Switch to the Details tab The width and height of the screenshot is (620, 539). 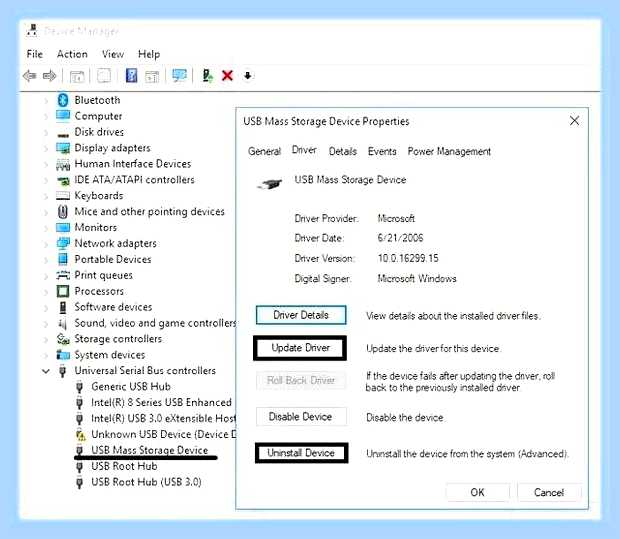pos(342,151)
